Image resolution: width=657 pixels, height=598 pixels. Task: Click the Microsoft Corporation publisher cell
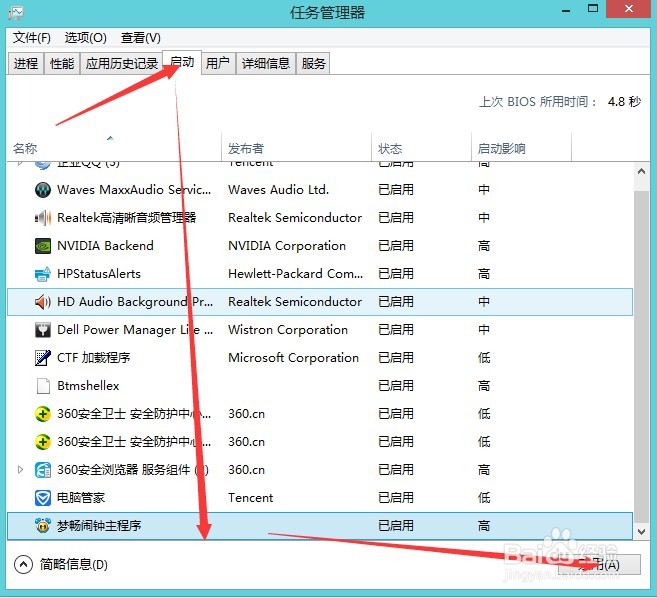pyautogui.click(x=293, y=358)
